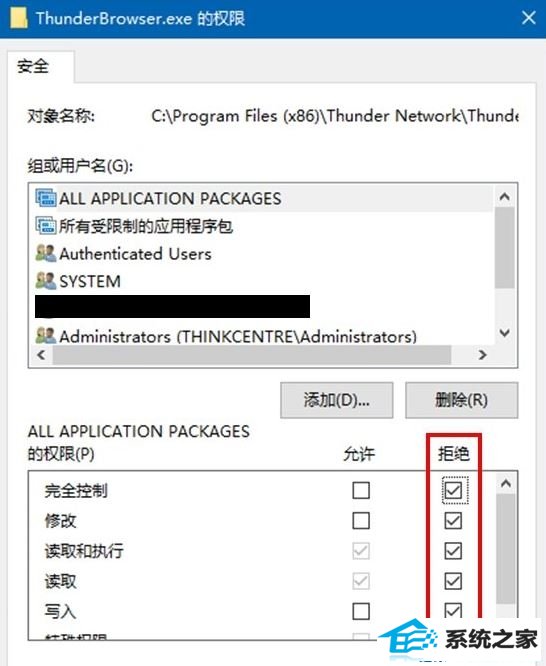Viewport: 546px width, 666px height.
Task: Click user list scroll-up arrow
Action: tap(505, 197)
